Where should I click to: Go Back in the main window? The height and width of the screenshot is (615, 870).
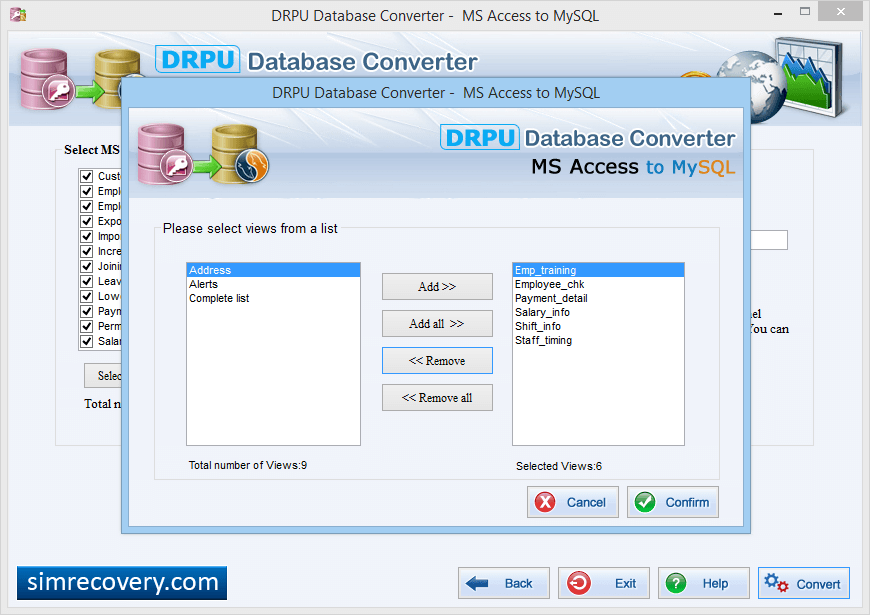pyautogui.click(x=504, y=583)
